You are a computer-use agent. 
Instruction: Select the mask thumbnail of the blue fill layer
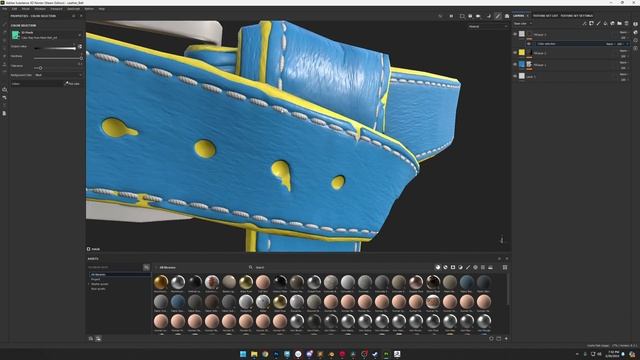tap(529, 64)
